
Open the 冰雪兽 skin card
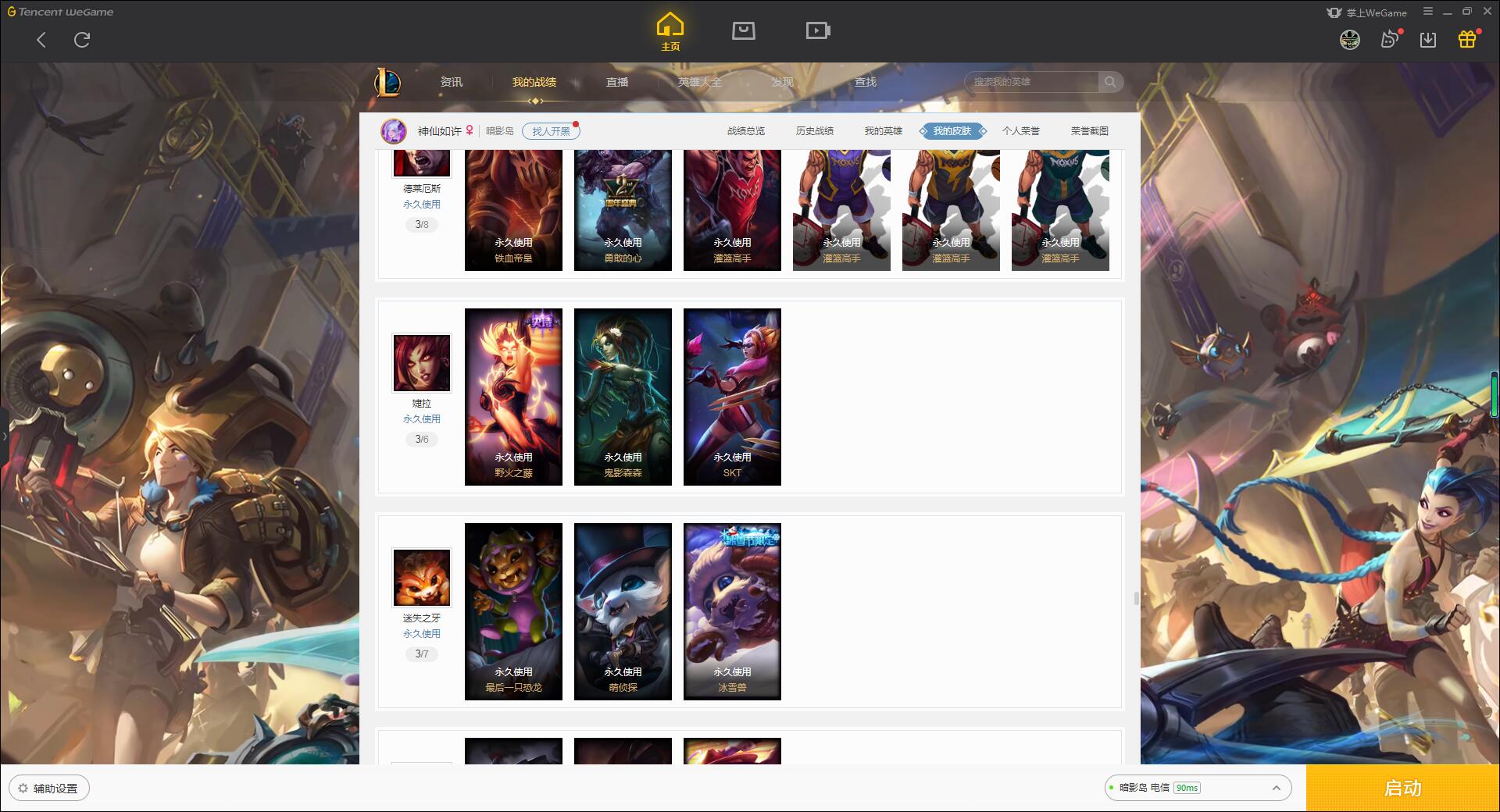[x=732, y=611]
